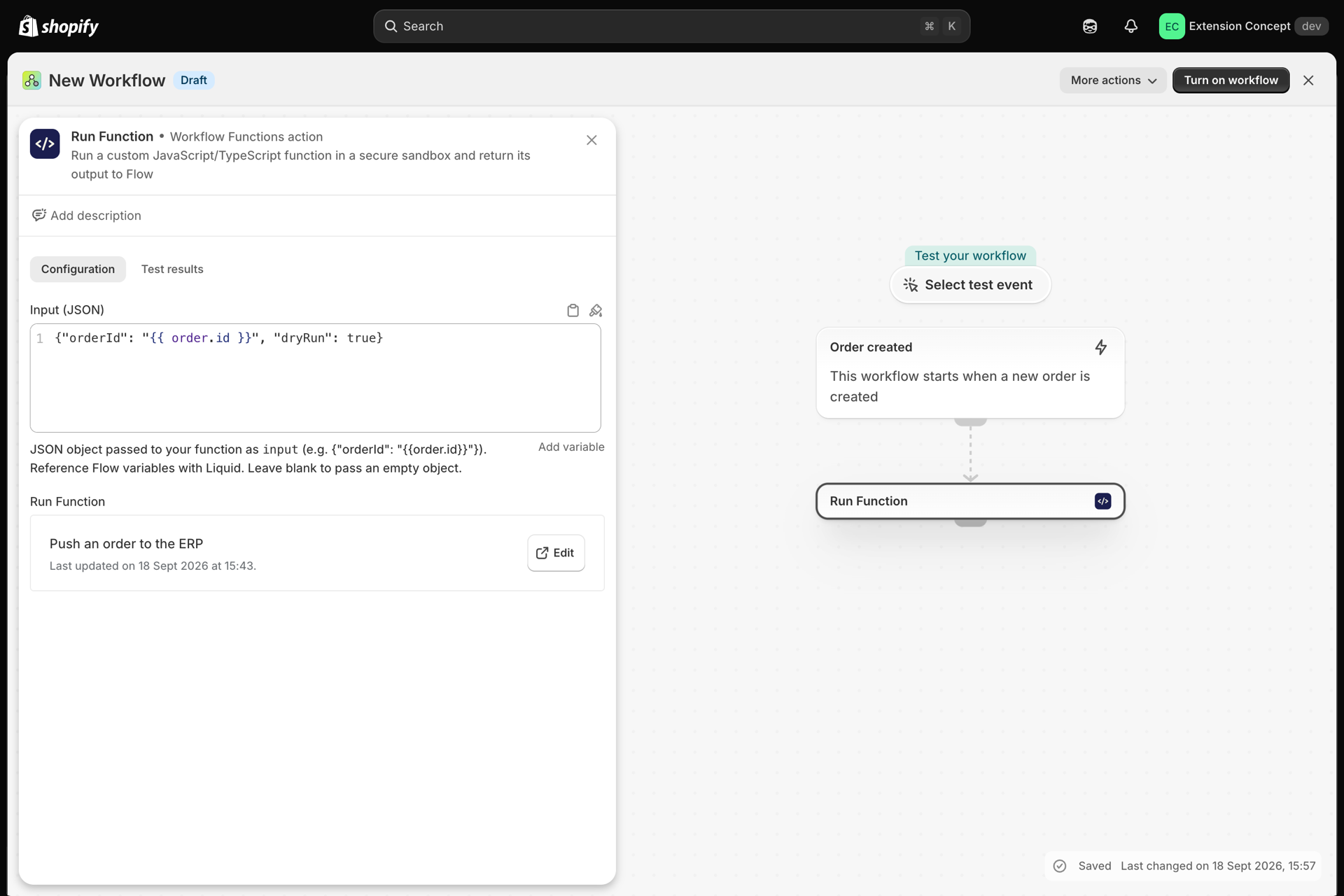Click the Last changed on 18 Sept 2026 text
The width and height of the screenshot is (1344, 896).
pyautogui.click(x=1218, y=866)
